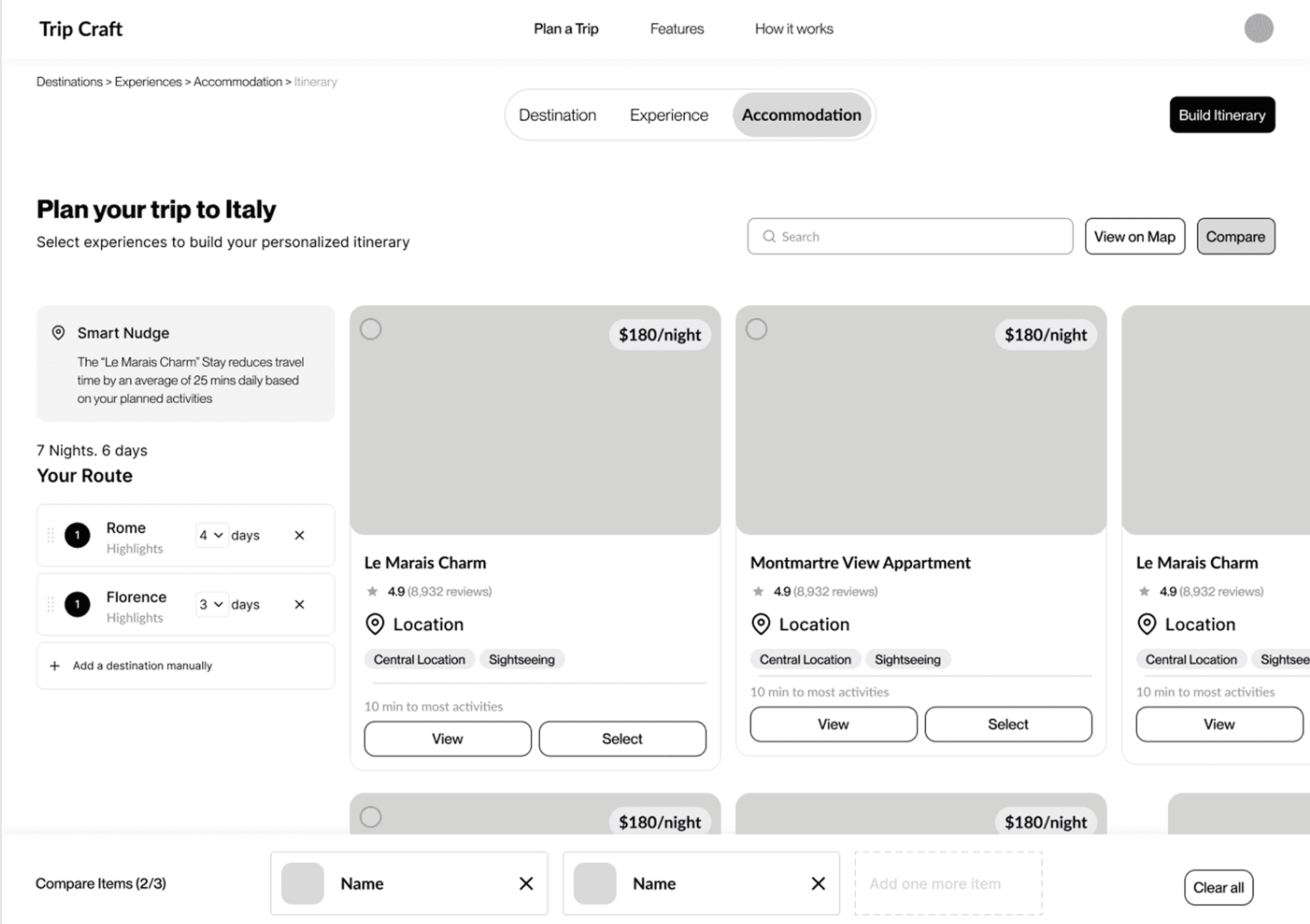Switch to the Experience tab
The image size is (1310, 924).
(669, 115)
